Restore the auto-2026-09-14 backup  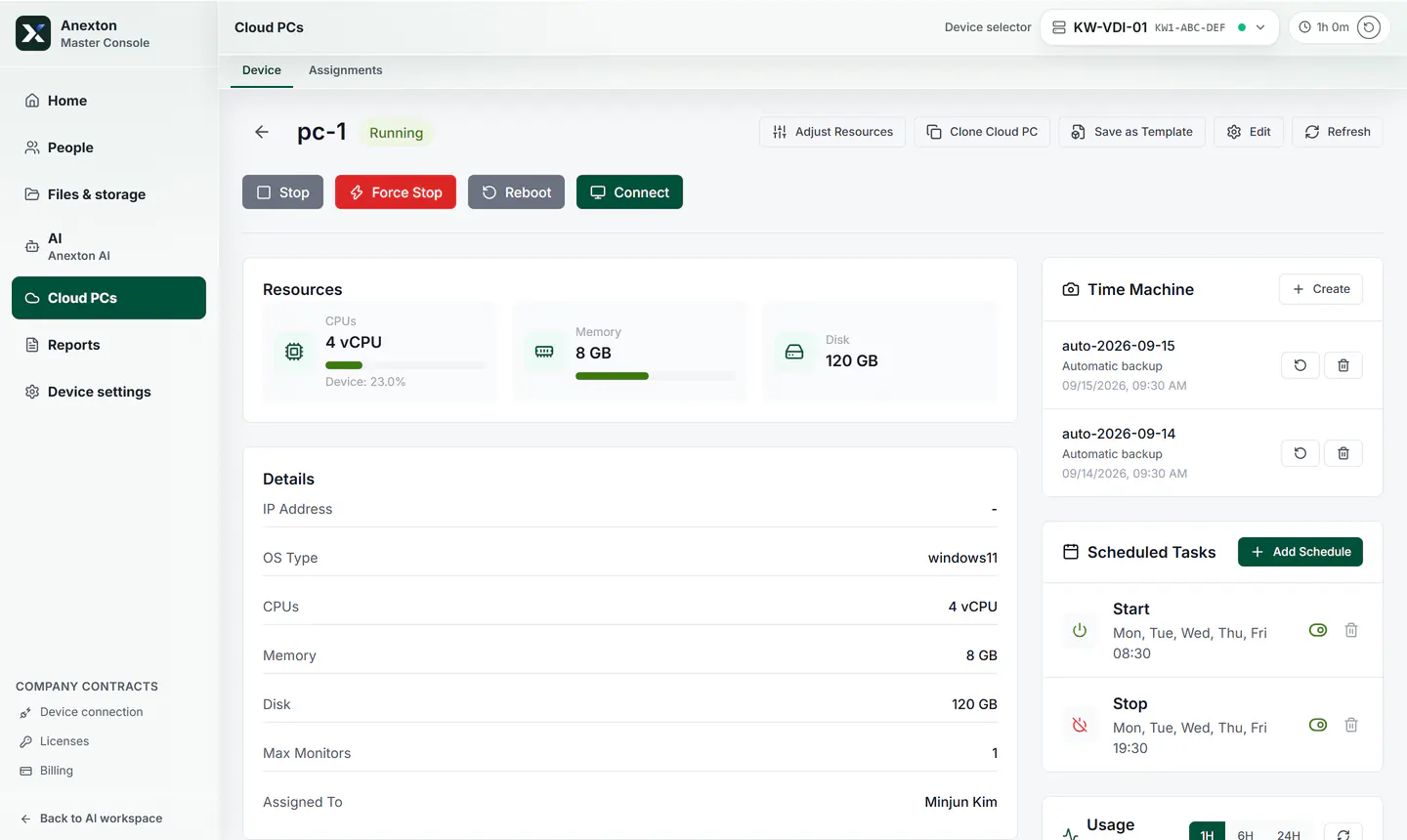point(1300,453)
